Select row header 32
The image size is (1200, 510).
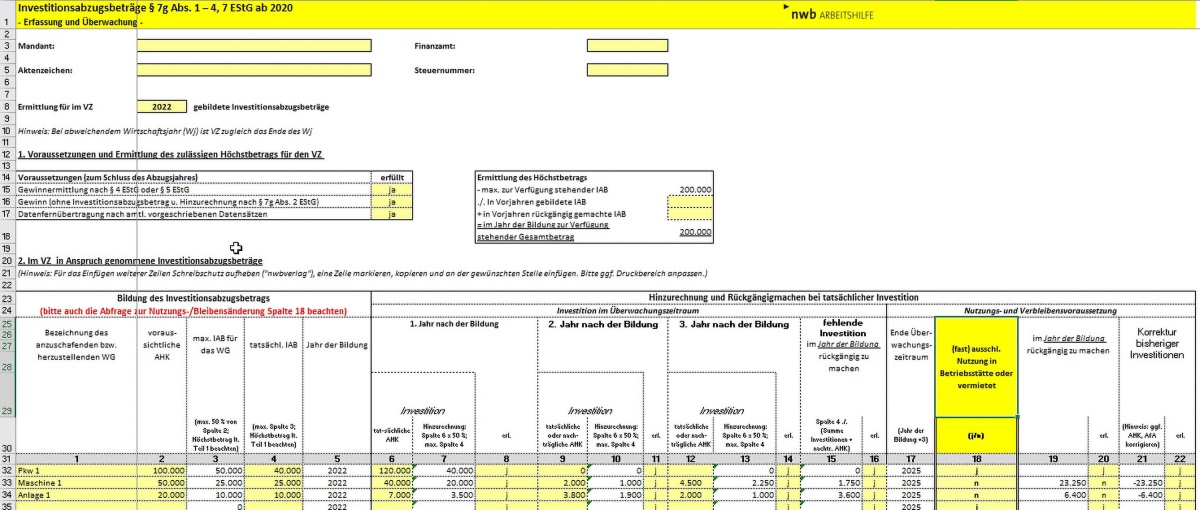pos(7,468)
